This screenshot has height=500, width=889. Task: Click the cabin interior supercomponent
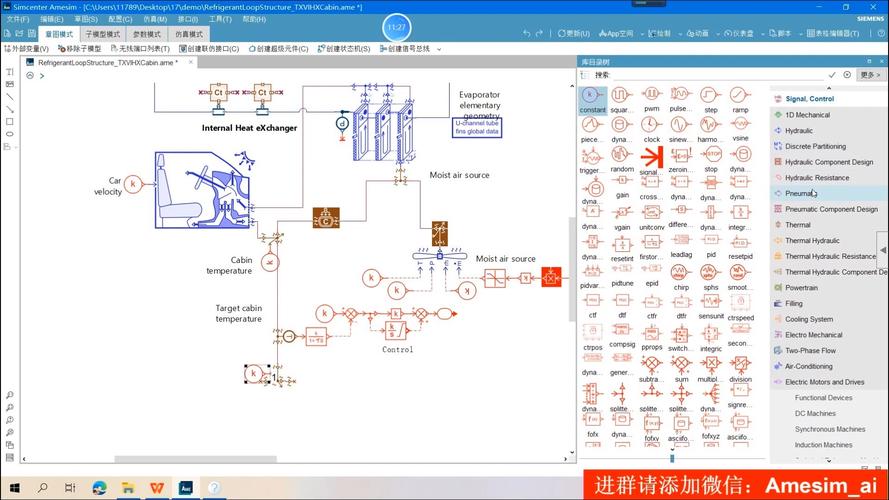coord(203,190)
